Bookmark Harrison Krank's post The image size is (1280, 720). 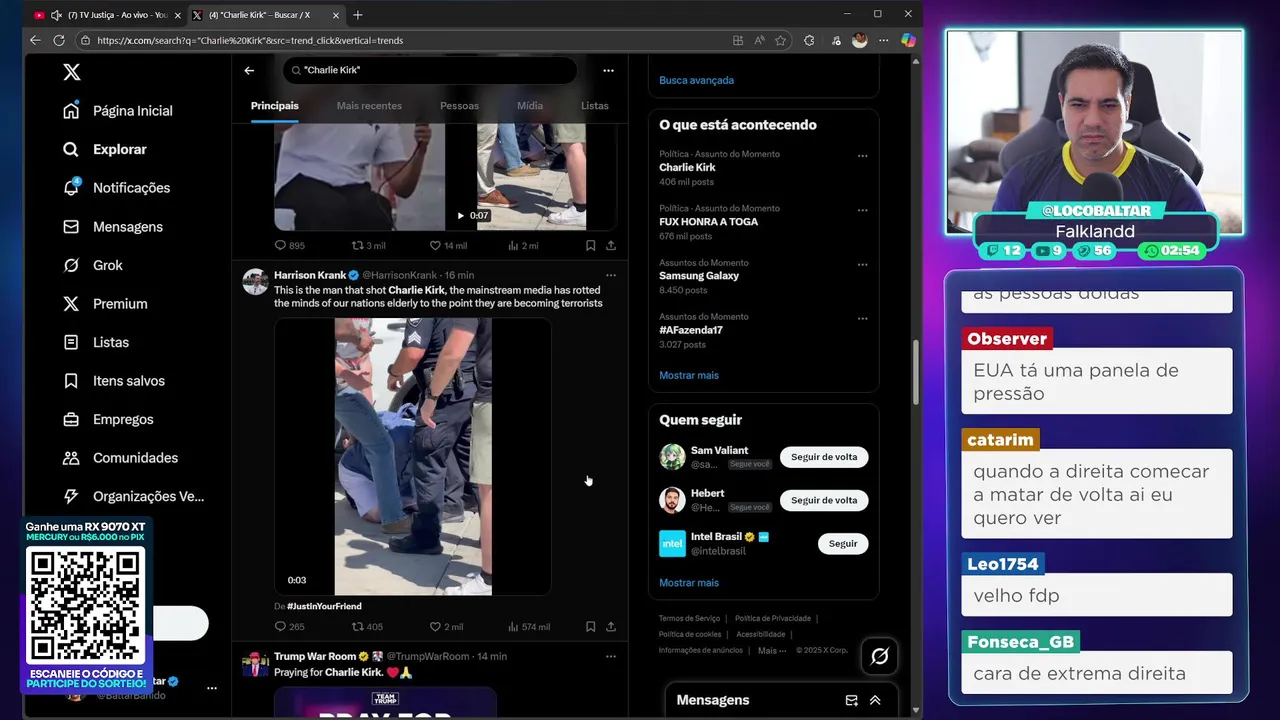point(590,627)
